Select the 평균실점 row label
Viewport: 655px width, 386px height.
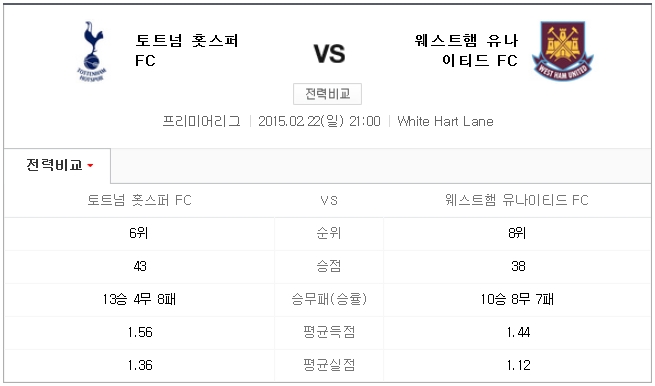(329, 365)
